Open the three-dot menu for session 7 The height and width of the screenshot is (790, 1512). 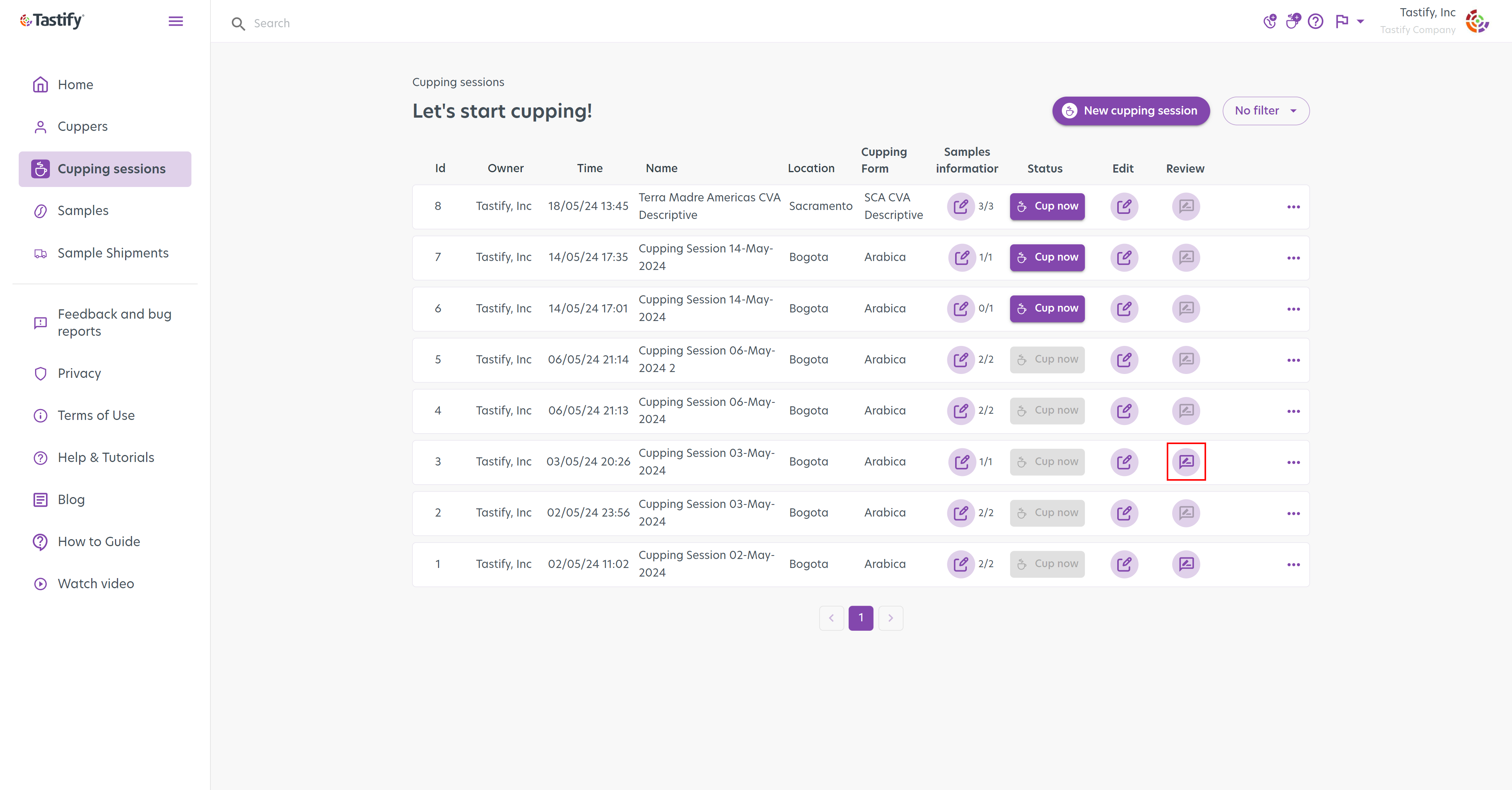point(1293,258)
